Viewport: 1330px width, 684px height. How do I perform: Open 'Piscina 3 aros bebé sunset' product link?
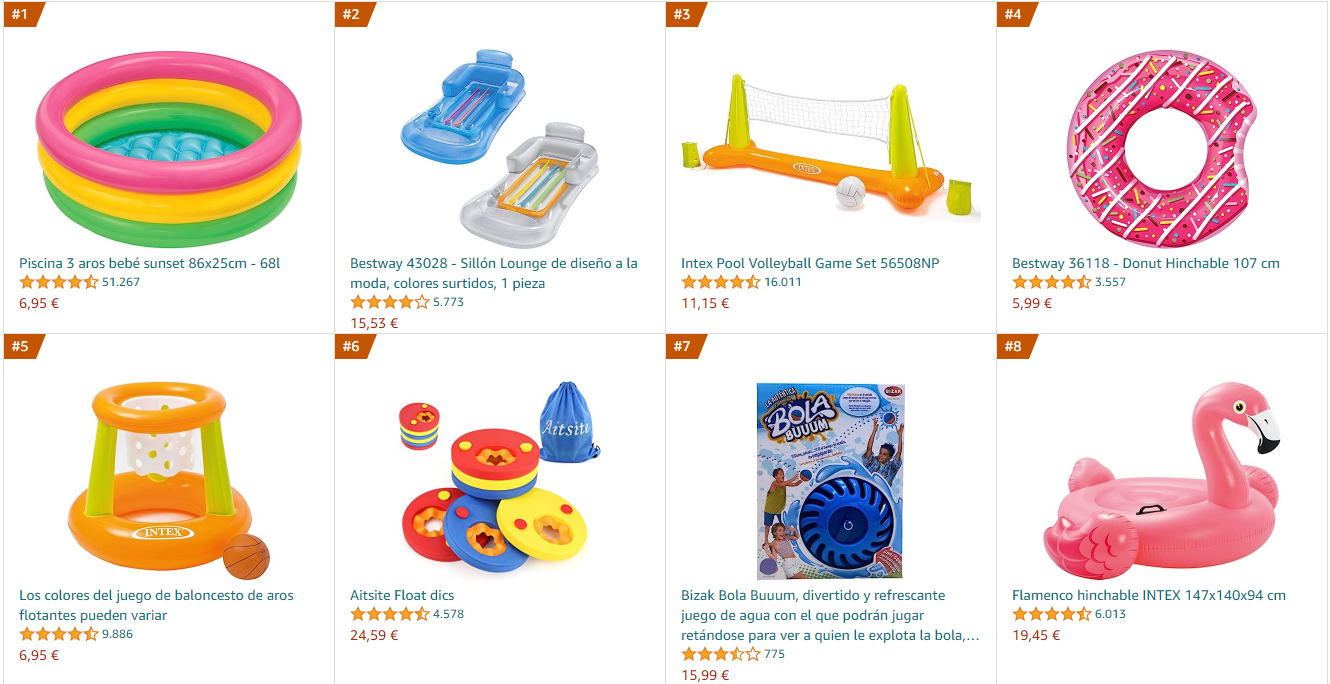[149, 263]
